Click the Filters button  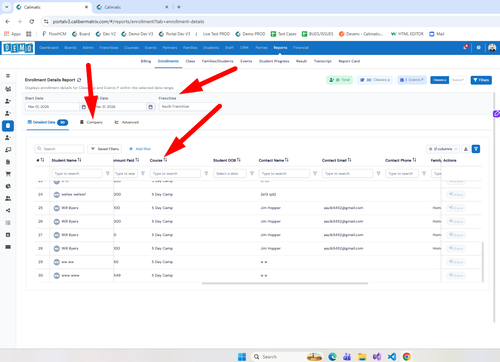coord(481,80)
